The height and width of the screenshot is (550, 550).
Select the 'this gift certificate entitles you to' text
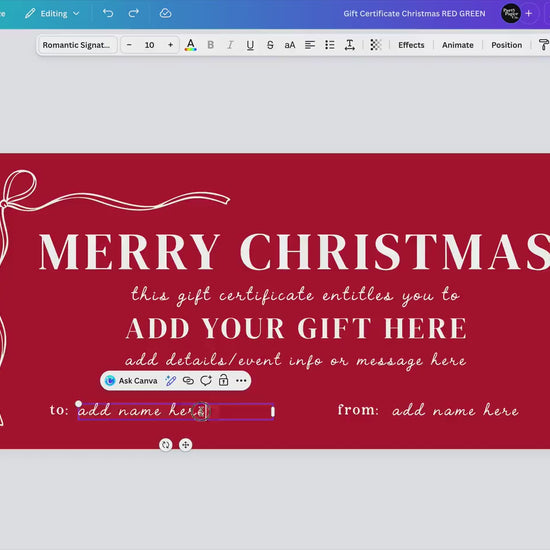pyautogui.click(x=295, y=295)
